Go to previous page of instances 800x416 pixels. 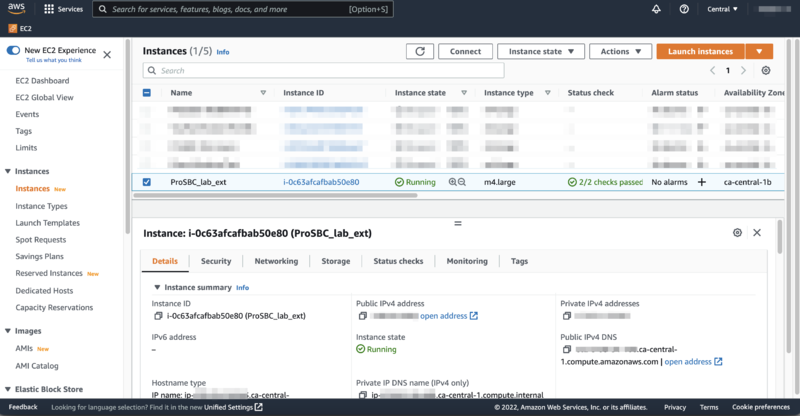[712, 70]
